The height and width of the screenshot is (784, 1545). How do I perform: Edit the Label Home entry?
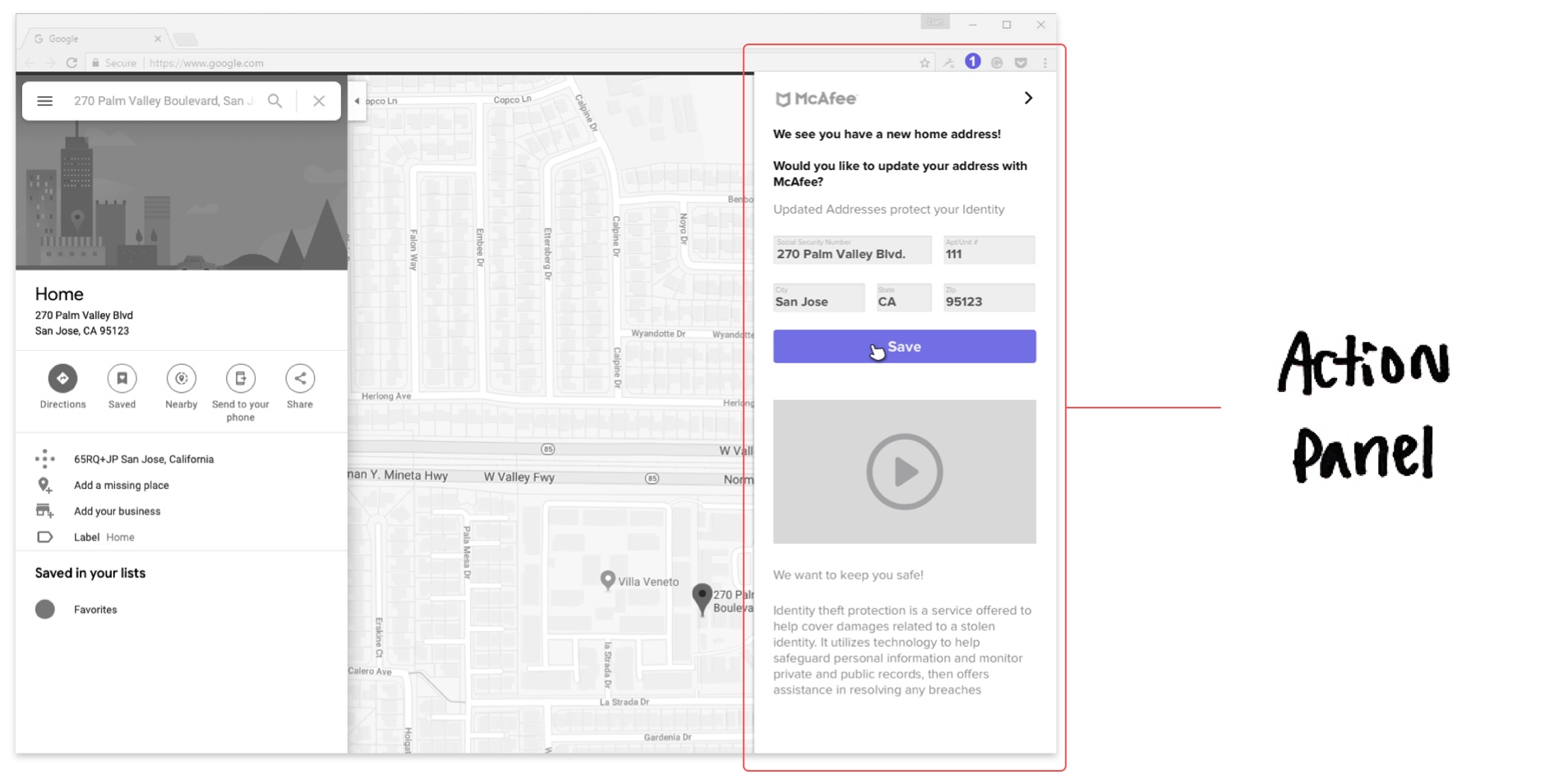click(181, 537)
